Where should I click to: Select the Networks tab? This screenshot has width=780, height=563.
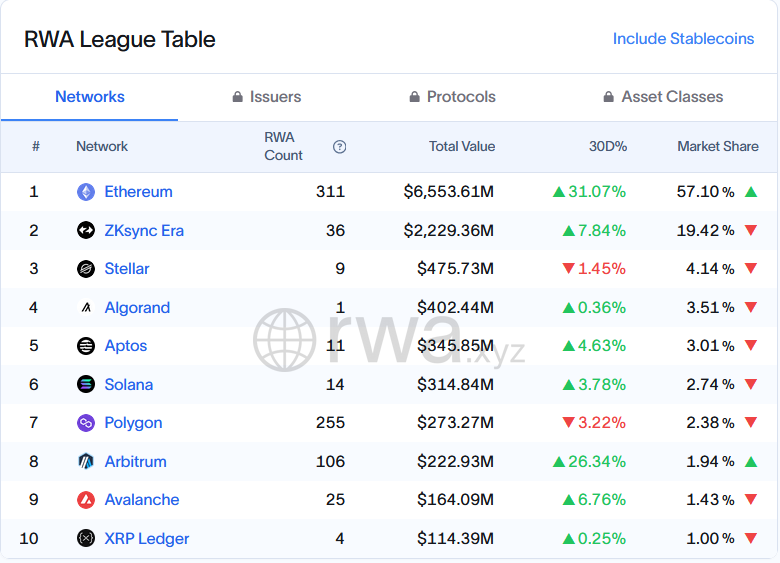pyautogui.click(x=90, y=97)
